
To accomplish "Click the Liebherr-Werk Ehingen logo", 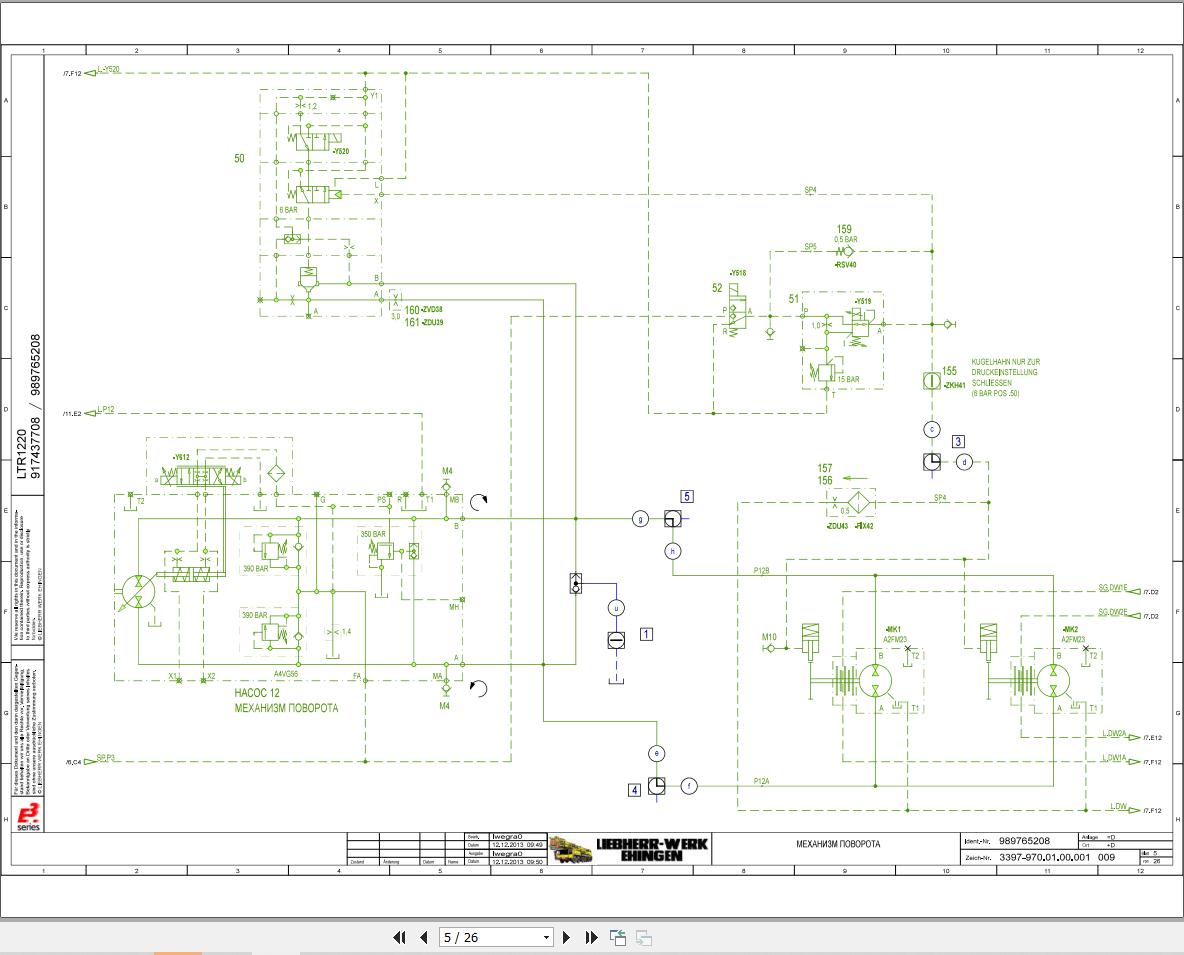I will click(628, 849).
